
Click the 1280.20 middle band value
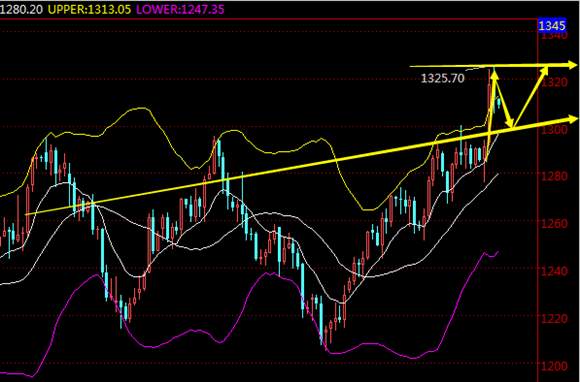[21, 9]
